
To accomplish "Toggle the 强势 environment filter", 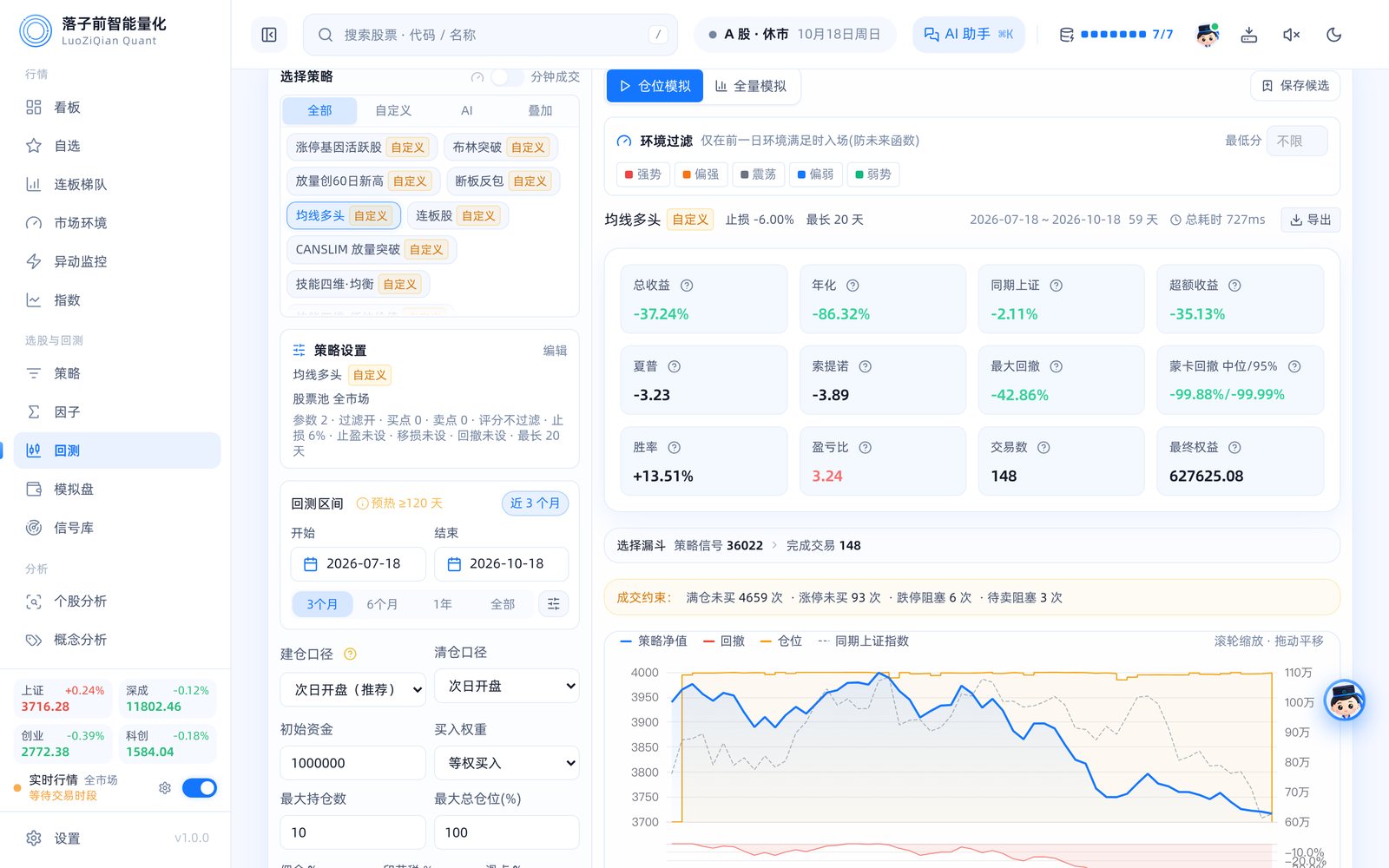I will tap(643, 174).
